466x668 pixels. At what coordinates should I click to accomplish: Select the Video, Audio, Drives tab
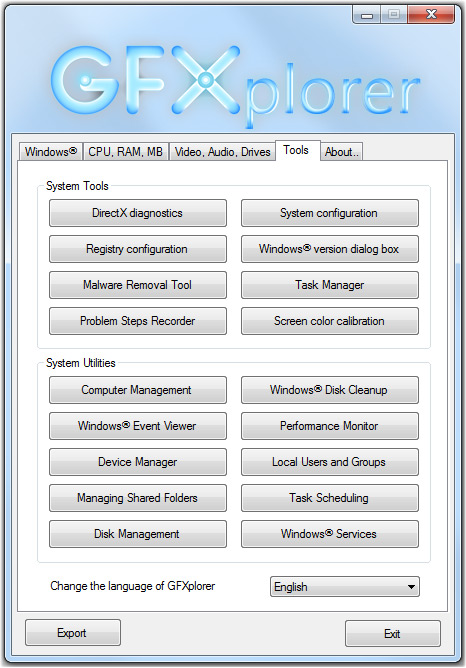click(222, 152)
